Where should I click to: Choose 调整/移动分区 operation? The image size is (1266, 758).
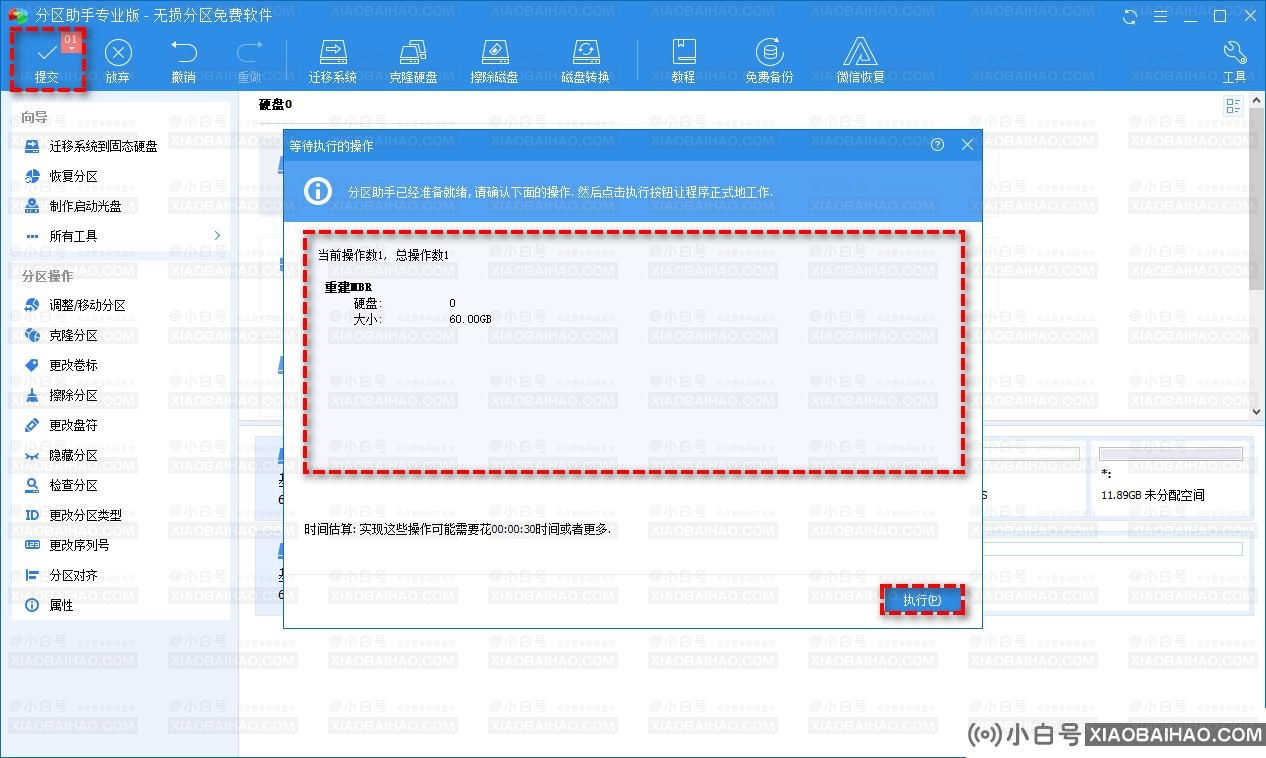(x=87, y=305)
